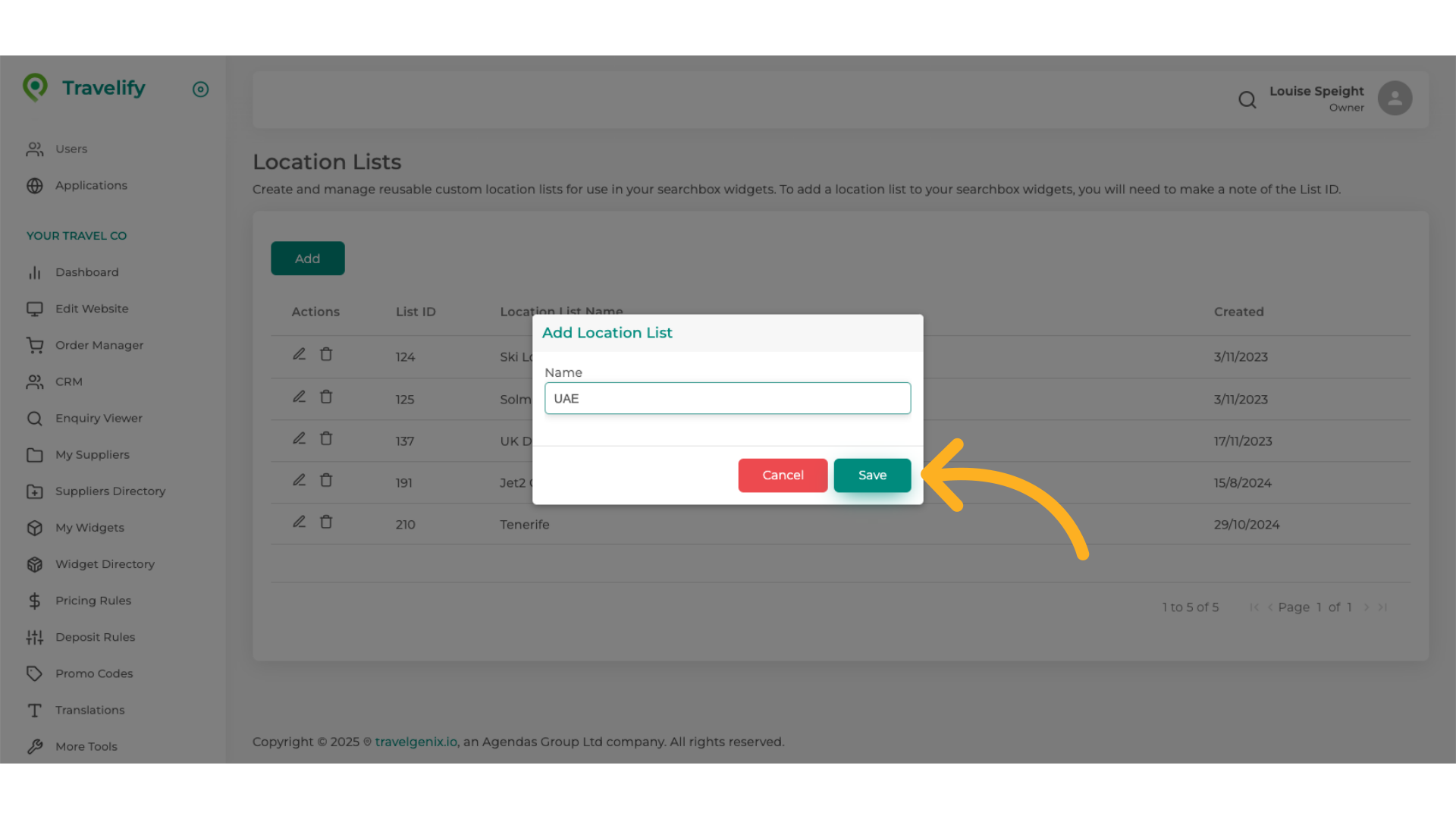The image size is (1456, 819).
Task: Delete list 125 with trash icon
Action: click(x=326, y=397)
